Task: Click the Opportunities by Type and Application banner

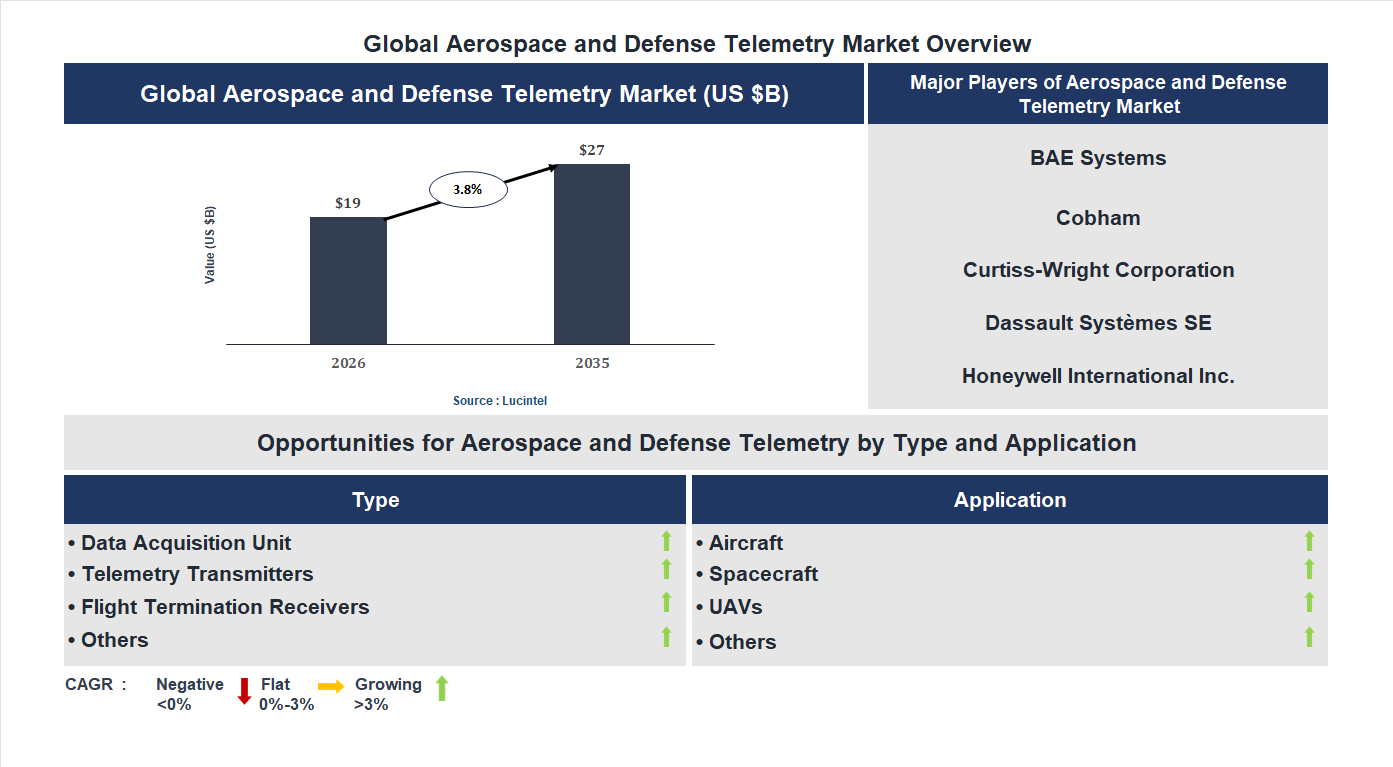Action: pyautogui.click(x=696, y=442)
